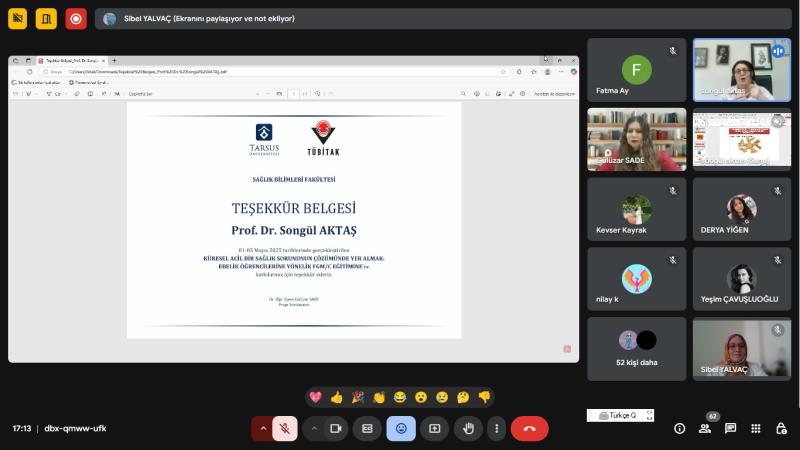This screenshot has height=450, width=800.
Task: Click the yellow crossed-out camera icon
Action: click(17, 19)
